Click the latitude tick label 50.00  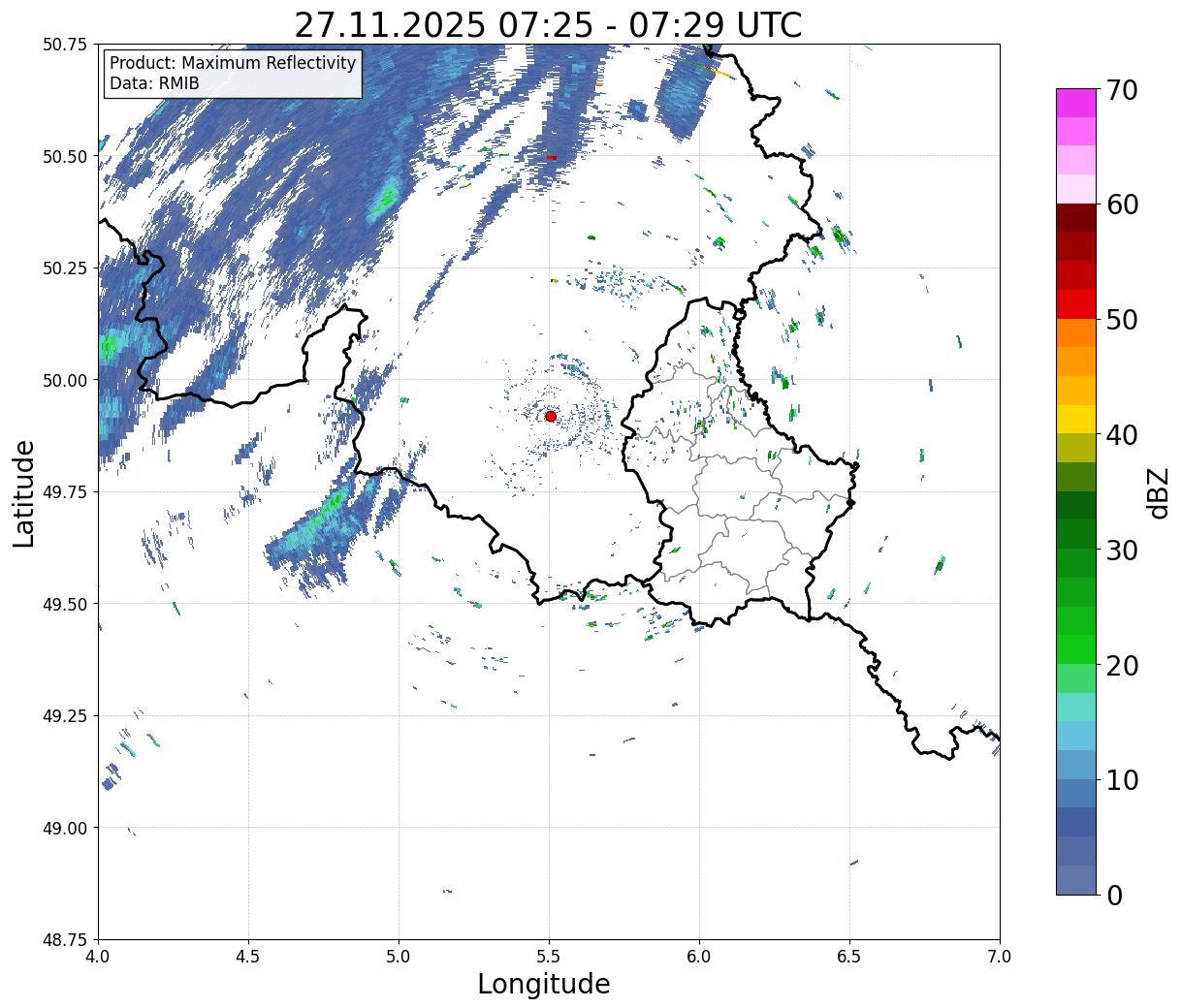coord(65,380)
